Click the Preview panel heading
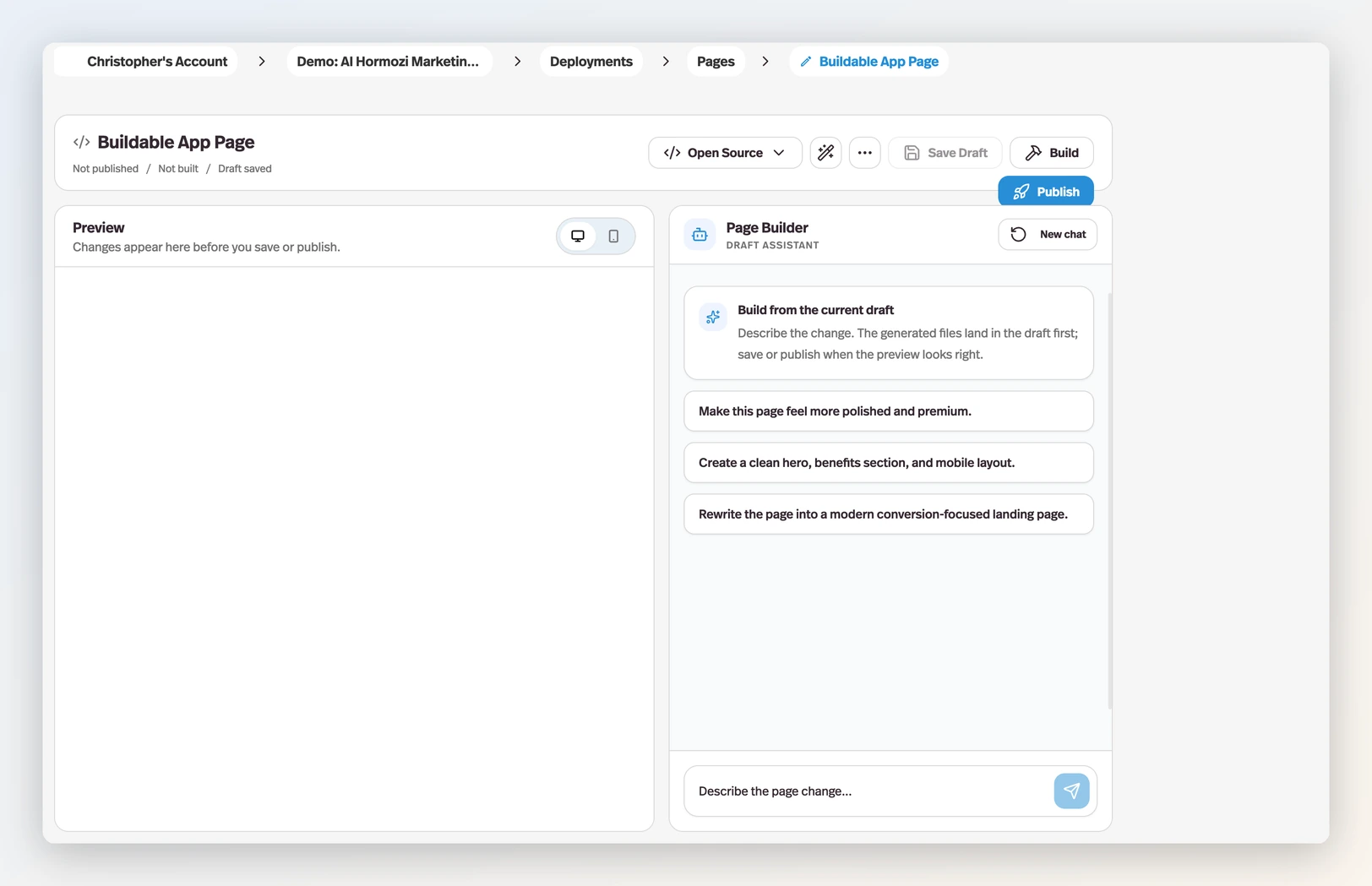The image size is (1372, 886). (98, 228)
